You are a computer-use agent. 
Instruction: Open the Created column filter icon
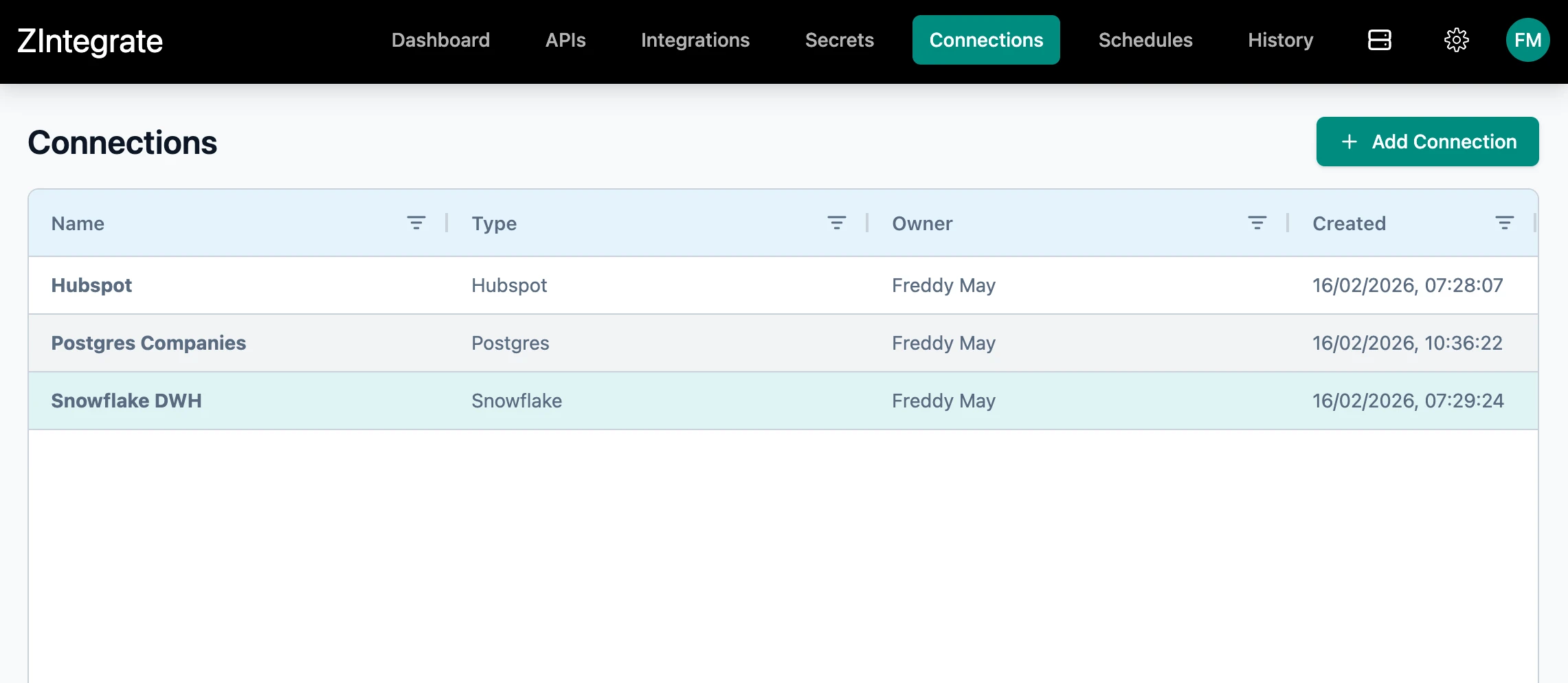click(1504, 223)
